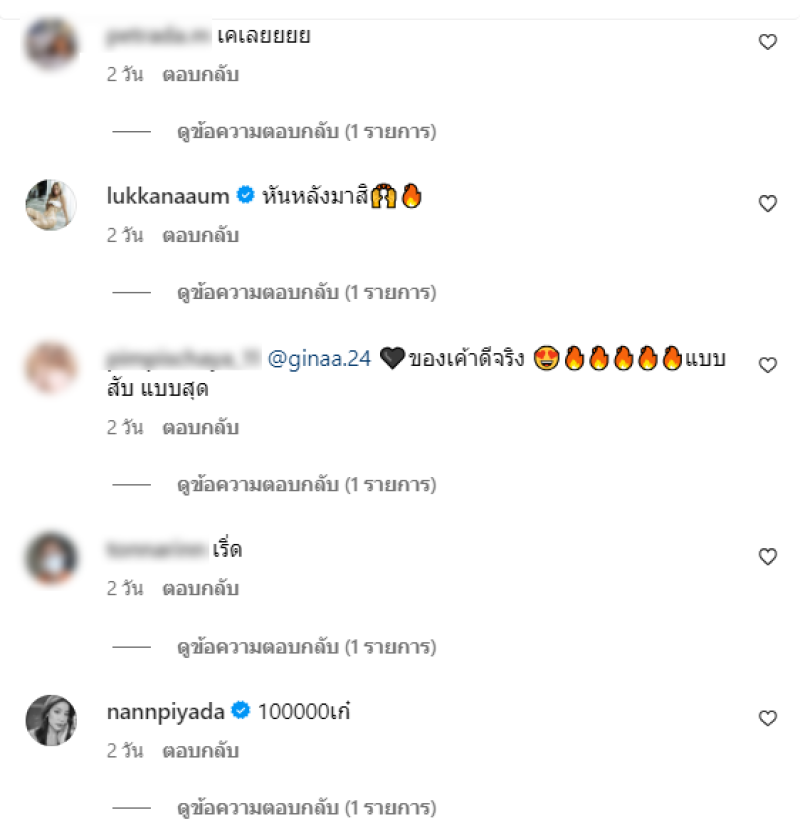The height and width of the screenshot is (833, 800).
Task: Like the เริ่ด comment with the heart icon
Action: click(x=768, y=557)
